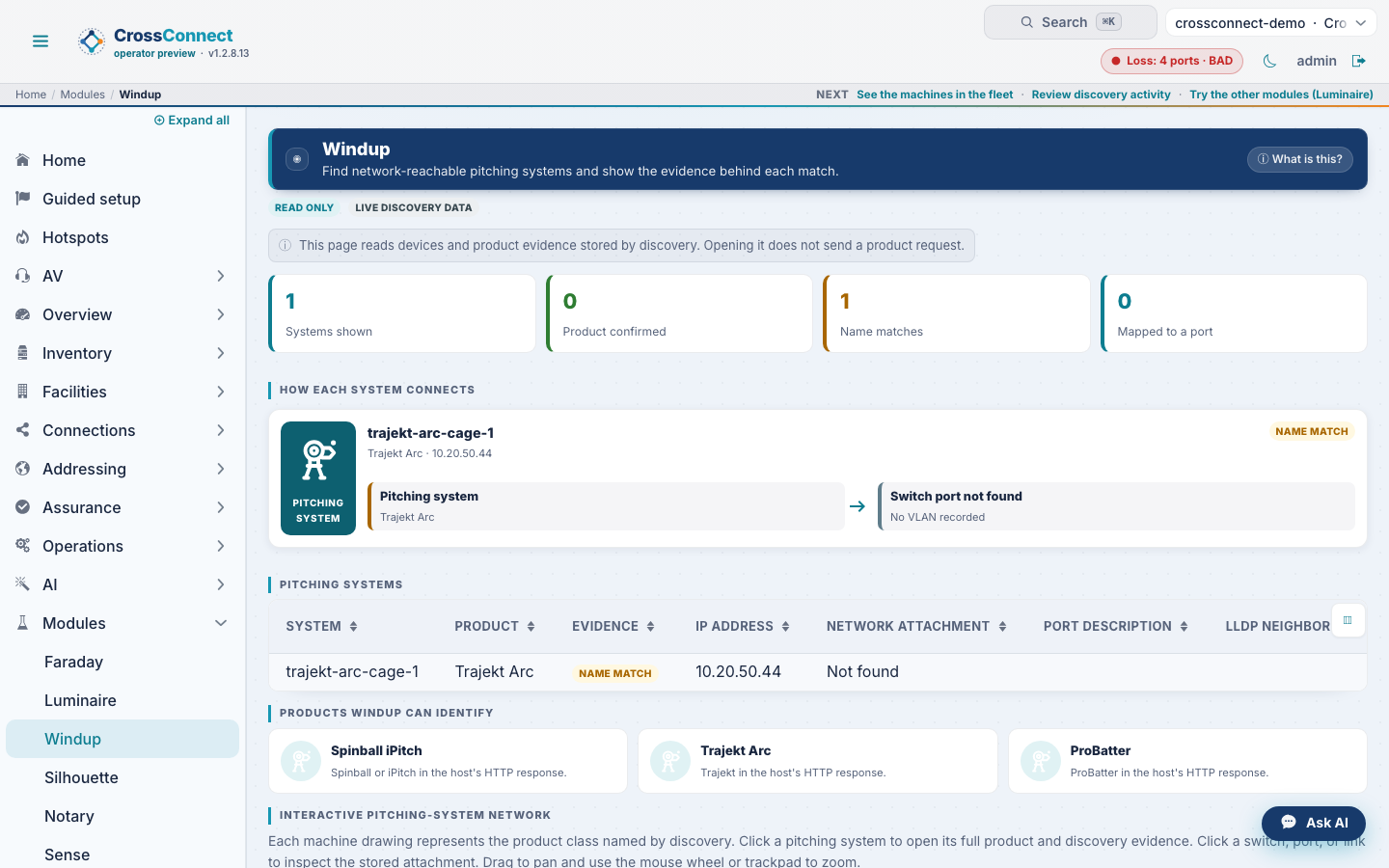Click the Modules breadcrumb link
The image size is (1389, 868).
[x=82, y=95]
